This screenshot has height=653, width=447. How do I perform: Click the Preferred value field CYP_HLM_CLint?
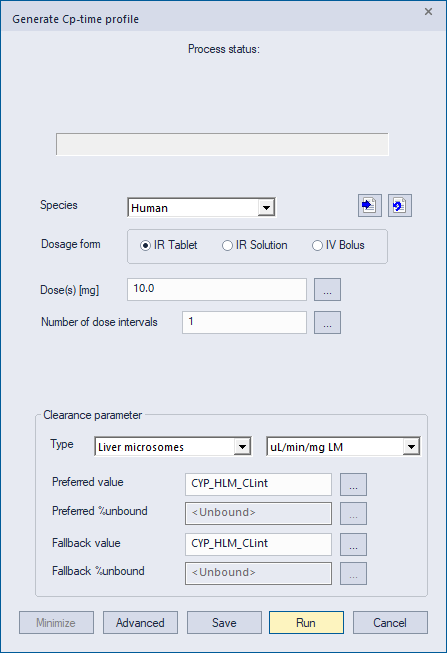(258, 484)
